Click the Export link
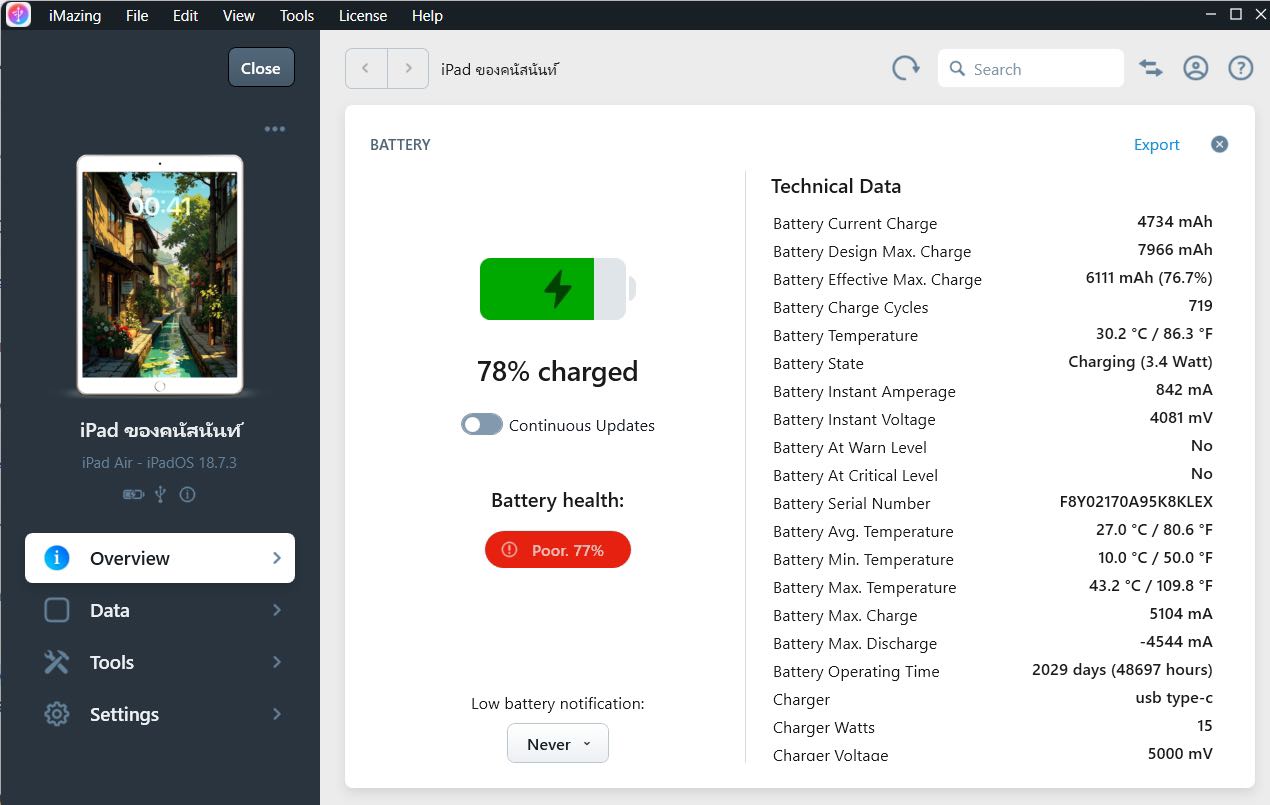Screen dimensions: 1270x805 pyautogui.click(x=1156, y=145)
